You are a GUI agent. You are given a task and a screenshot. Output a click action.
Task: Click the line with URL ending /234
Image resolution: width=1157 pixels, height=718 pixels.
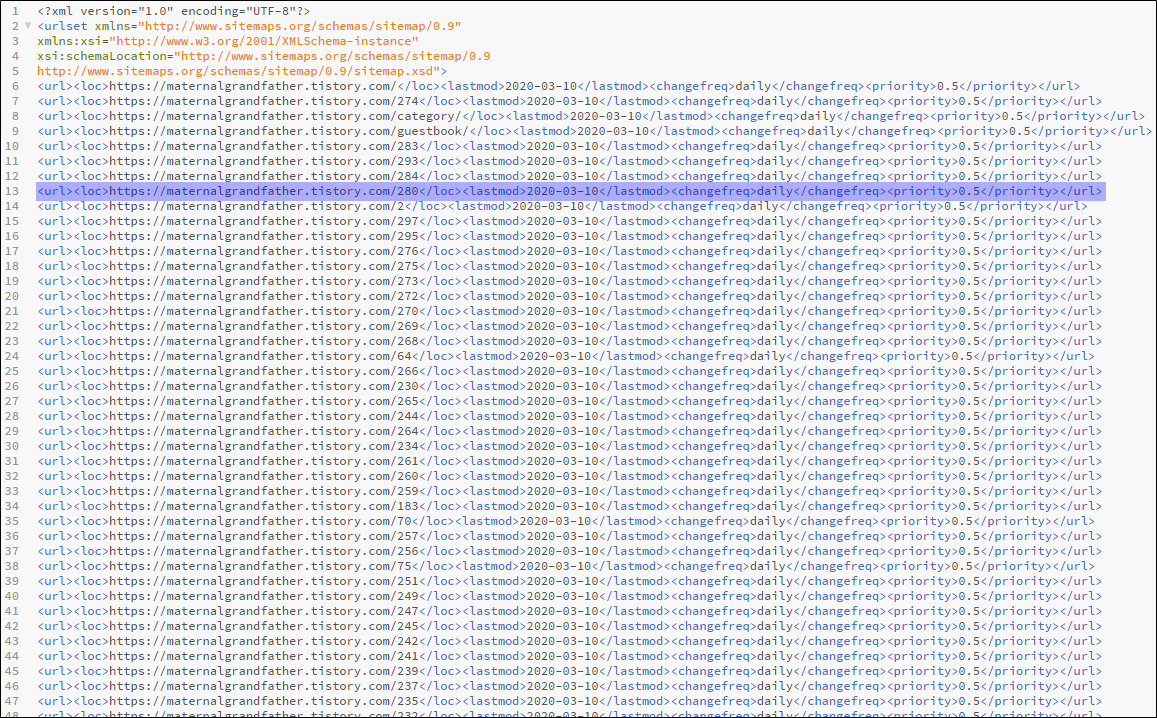570,446
